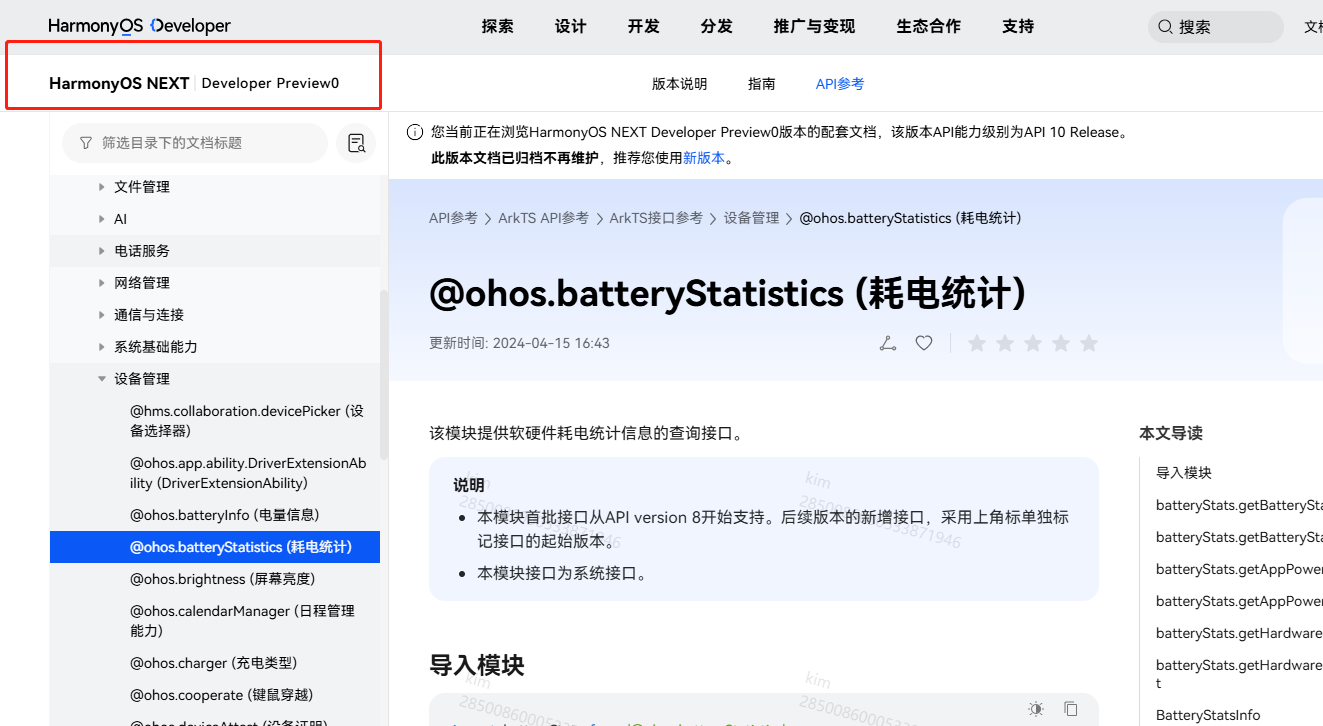Image resolution: width=1323 pixels, height=726 pixels.
Task: Expand the 系统基础能力 tree node
Action: tap(102, 347)
